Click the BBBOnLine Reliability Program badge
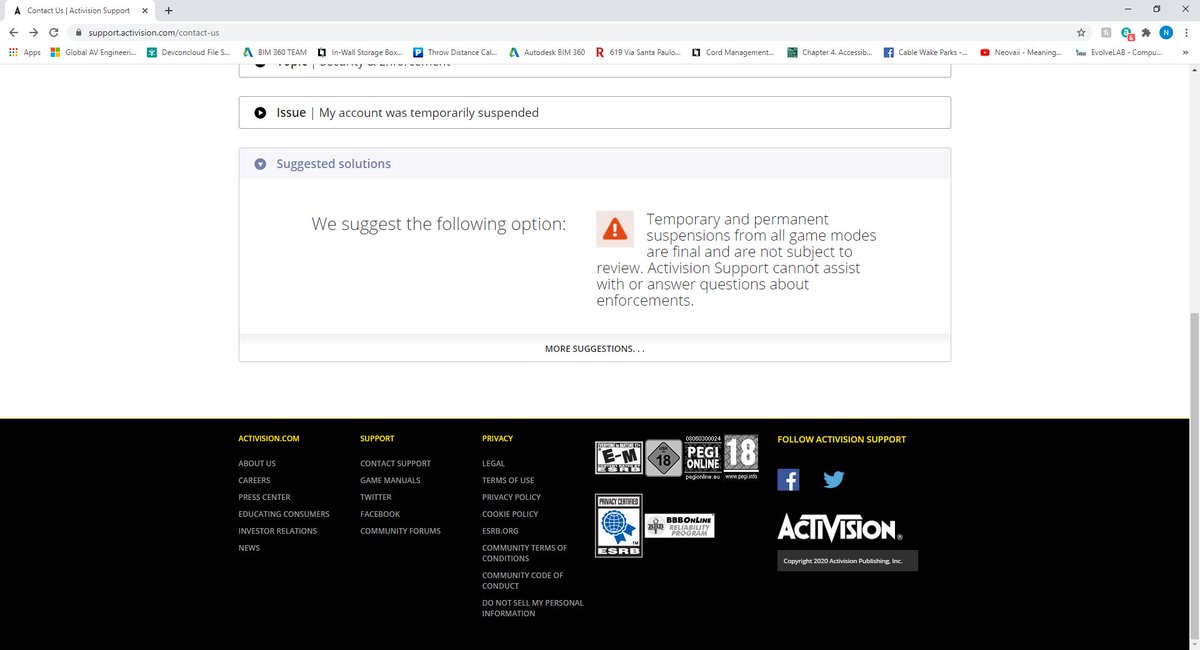The height and width of the screenshot is (650, 1200). click(x=679, y=526)
